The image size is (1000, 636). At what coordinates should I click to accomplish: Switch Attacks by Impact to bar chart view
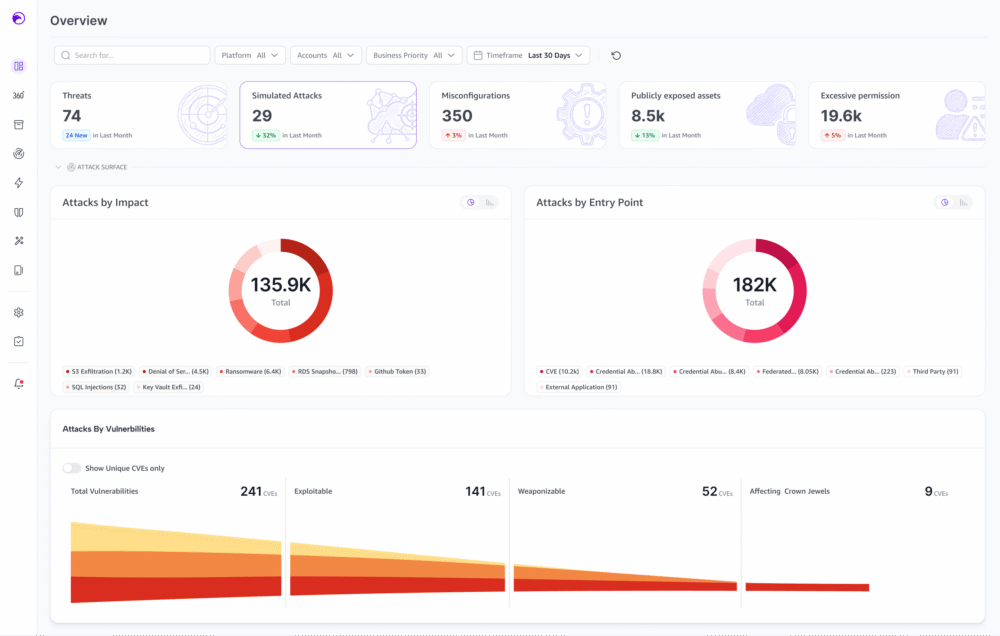[x=489, y=203]
